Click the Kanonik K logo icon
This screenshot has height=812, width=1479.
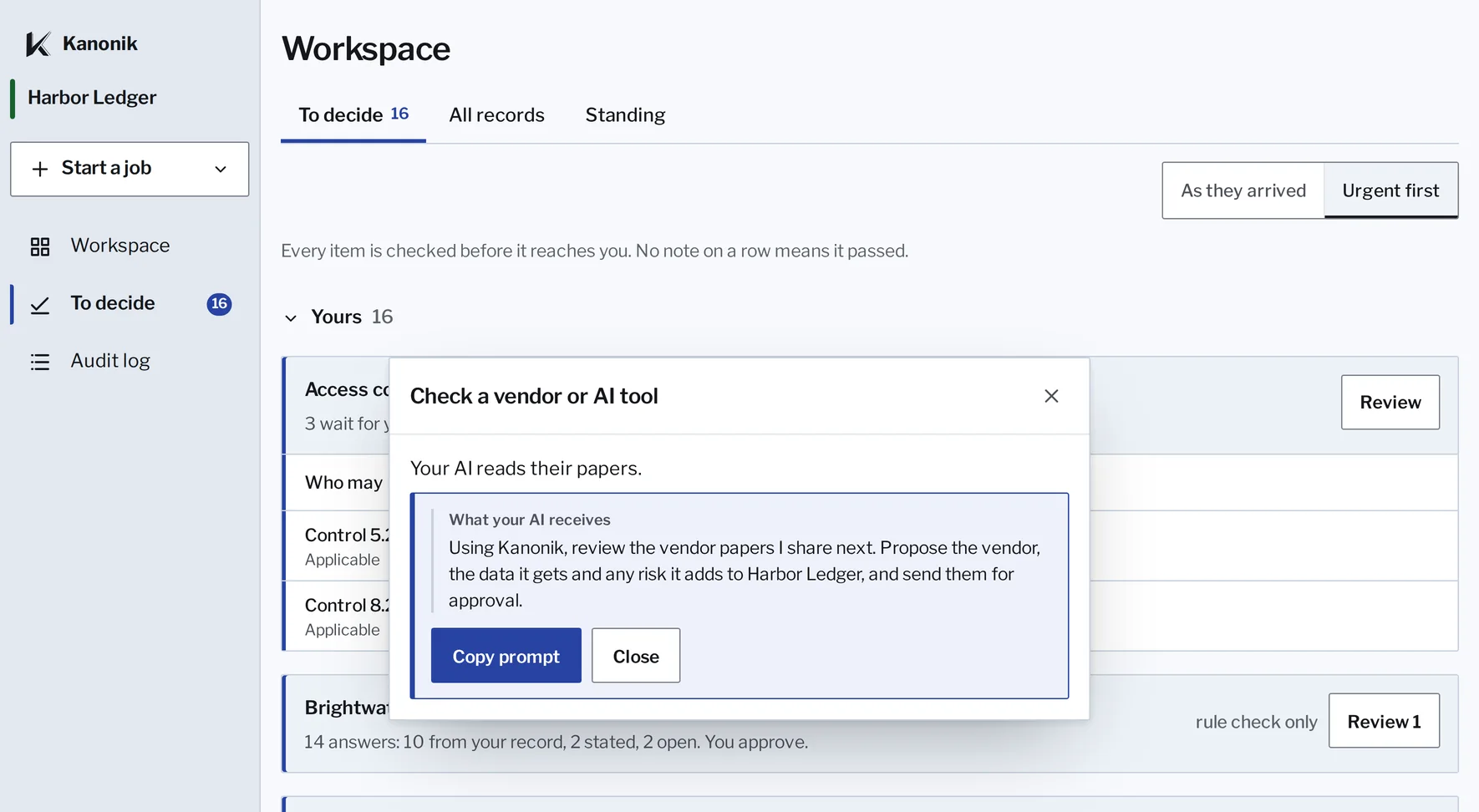point(38,43)
